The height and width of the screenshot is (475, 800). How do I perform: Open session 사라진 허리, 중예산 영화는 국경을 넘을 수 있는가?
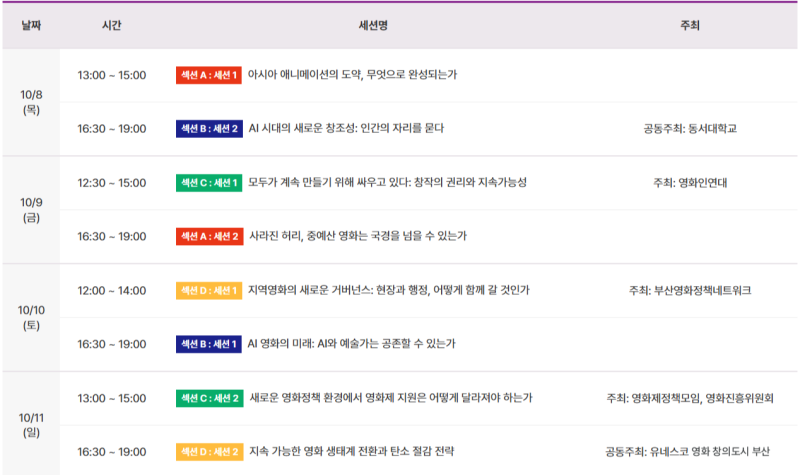tap(358, 236)
